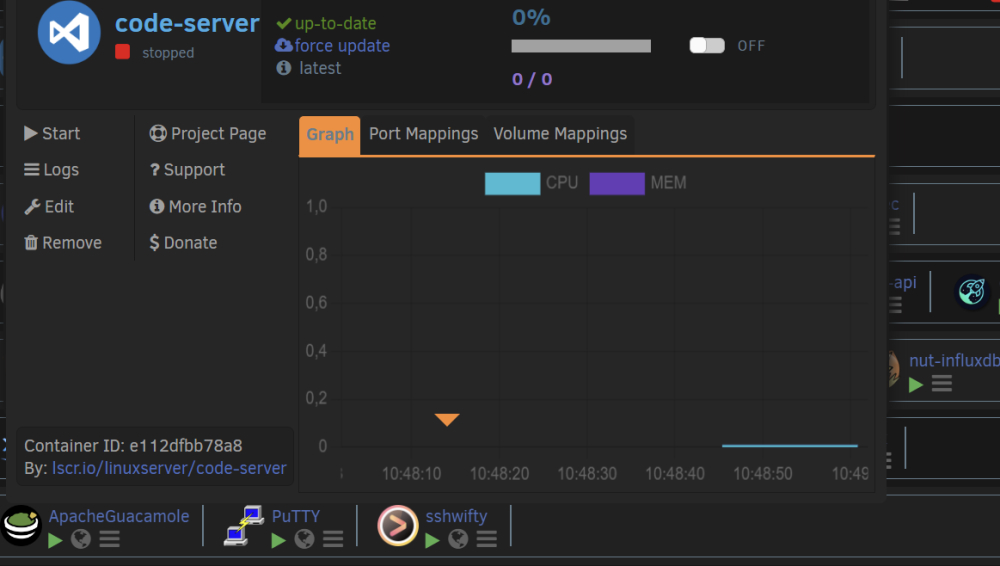Click the PuTTY computers logo icon
Viewport: 1000px width, 566px height.
[x=244, y=526]
